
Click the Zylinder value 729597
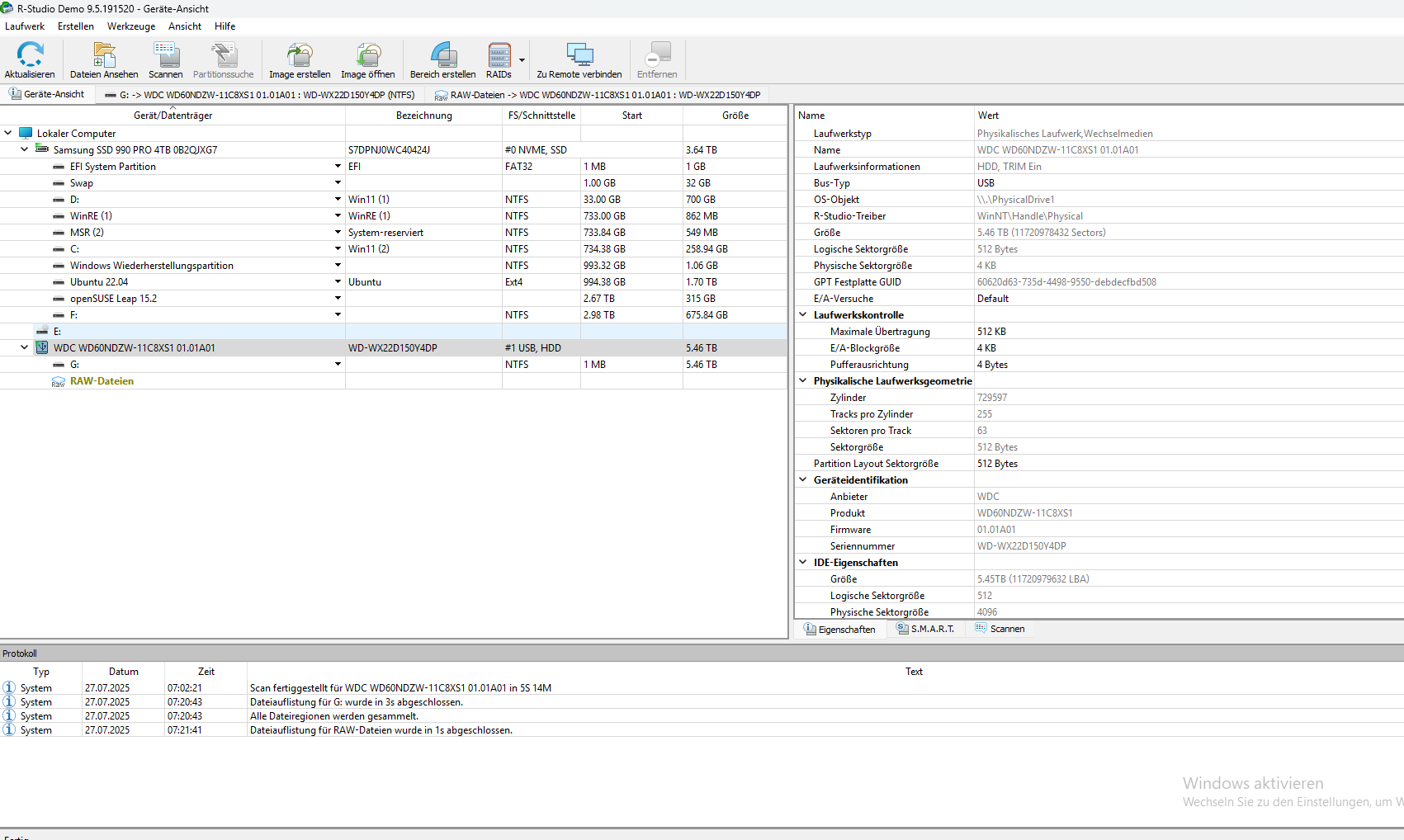[992, 398]
